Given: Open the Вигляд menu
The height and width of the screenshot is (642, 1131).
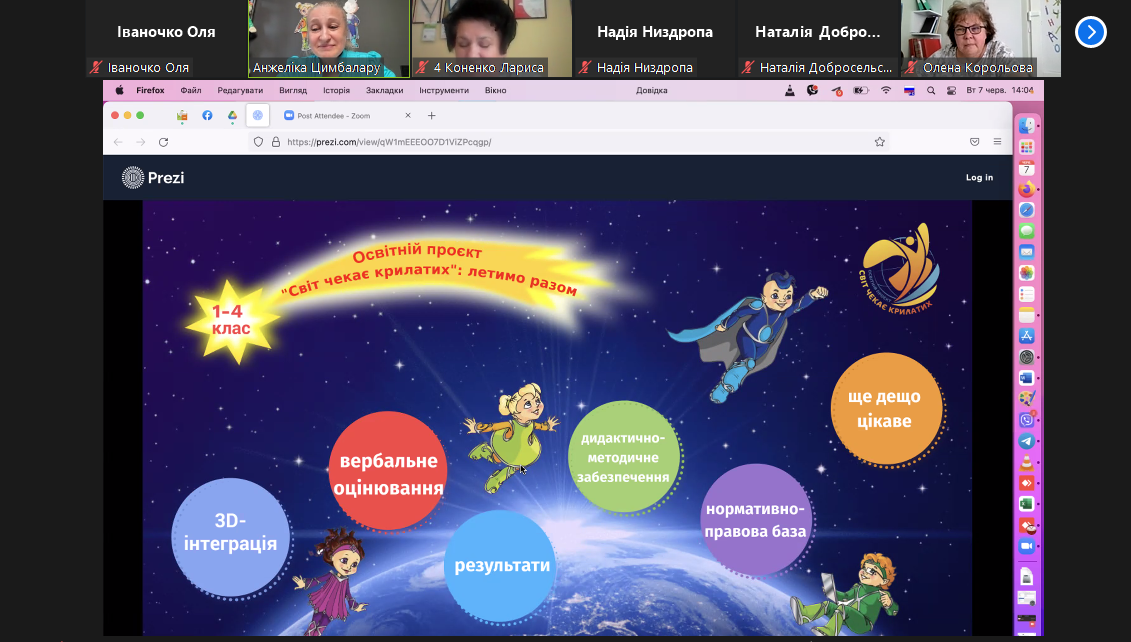Looking at the screenshot, I should click(293, 90).
